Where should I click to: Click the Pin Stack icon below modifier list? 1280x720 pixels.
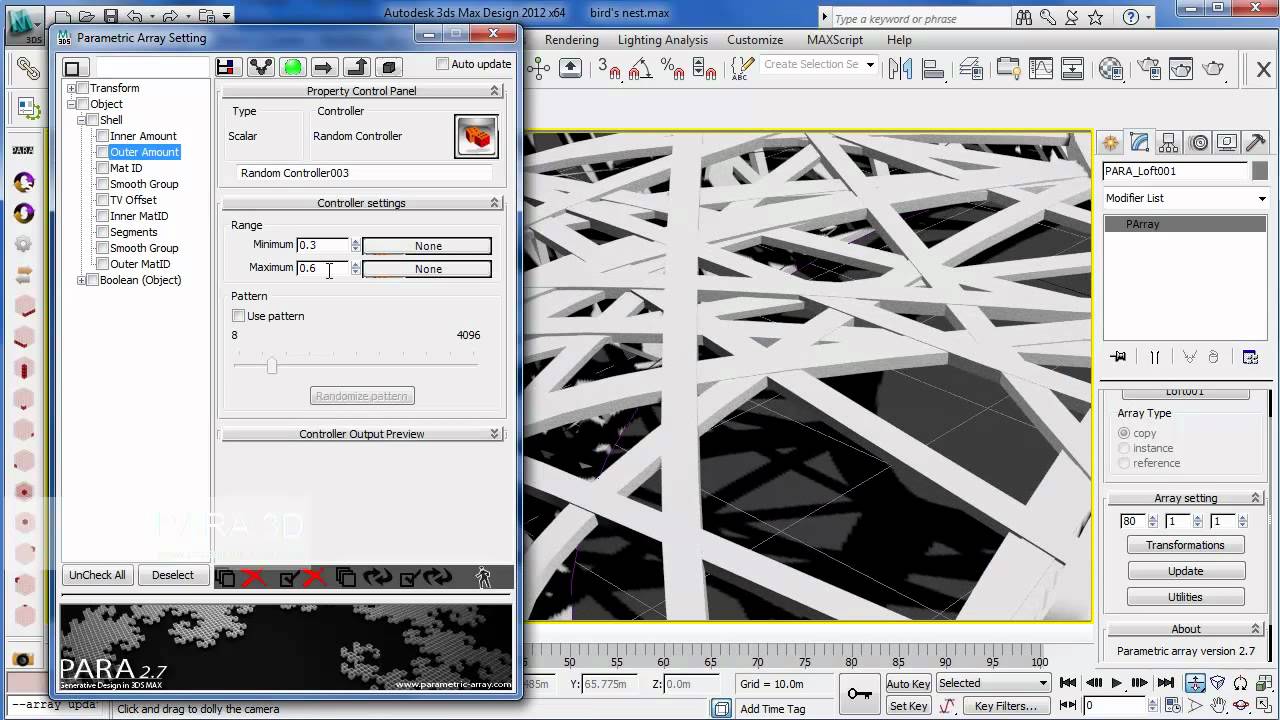tap(1118, 357)
